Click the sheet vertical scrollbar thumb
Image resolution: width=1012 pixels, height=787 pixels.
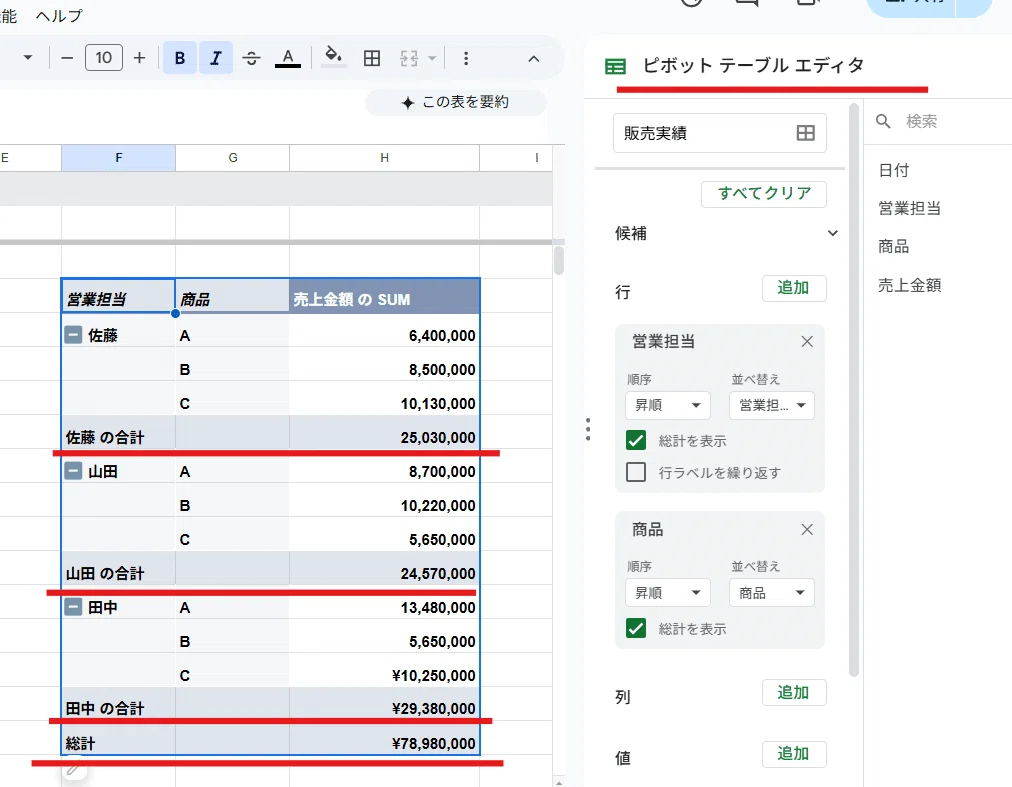tap(558, 260)
